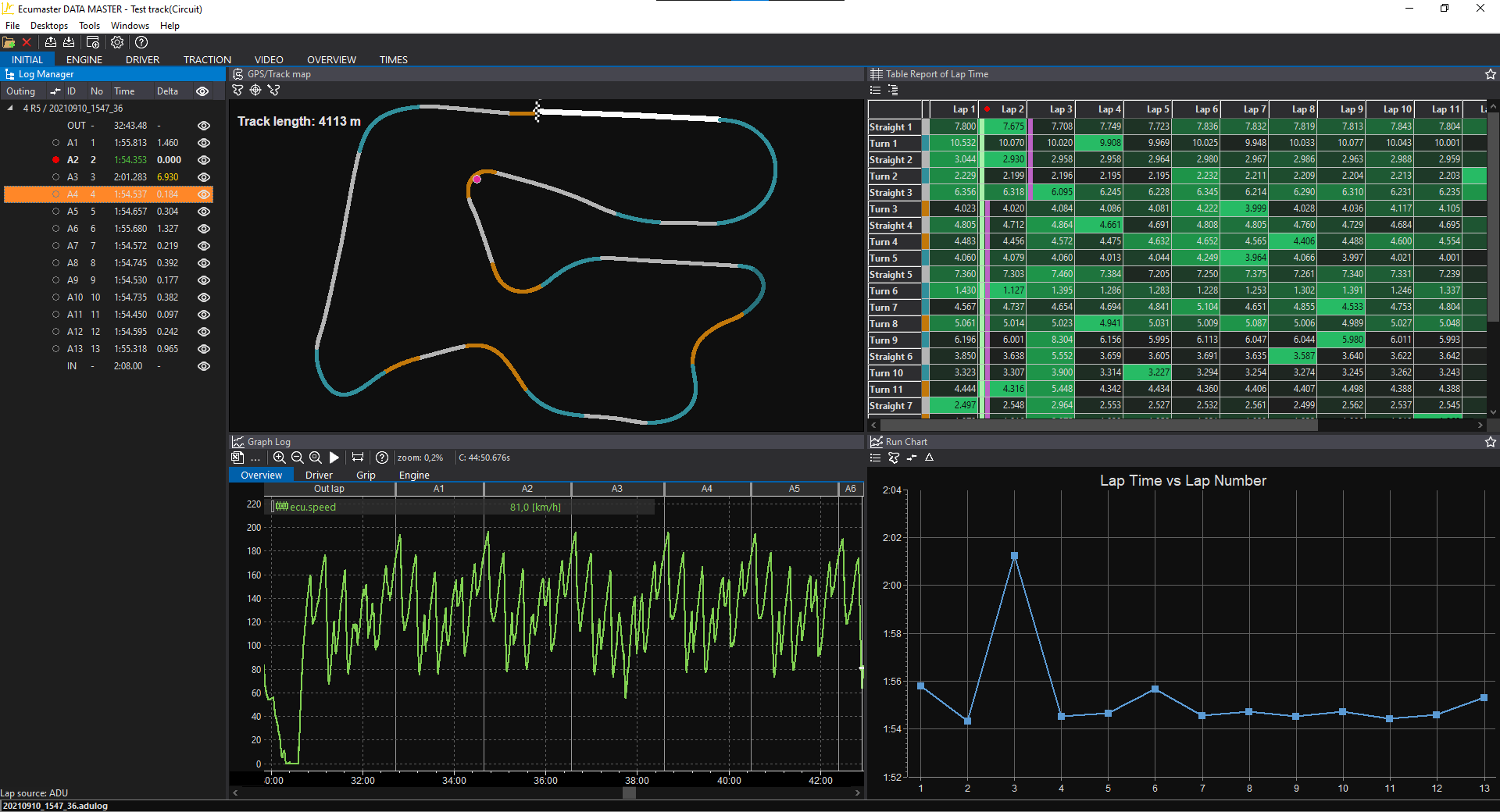The height and width of the screenshot is (812, 1500).
Task: Click the zoom in magnifier in Graph Log
Action: pyautogui.click(x=279, y=458)
